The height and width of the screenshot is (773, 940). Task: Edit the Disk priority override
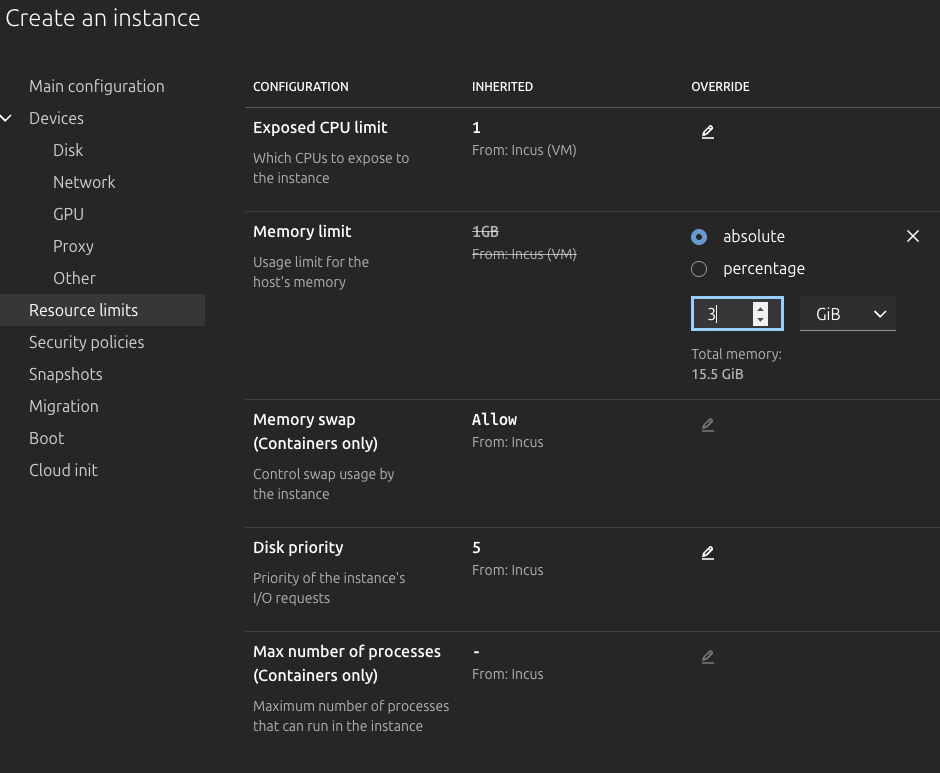tap(707, 553)
